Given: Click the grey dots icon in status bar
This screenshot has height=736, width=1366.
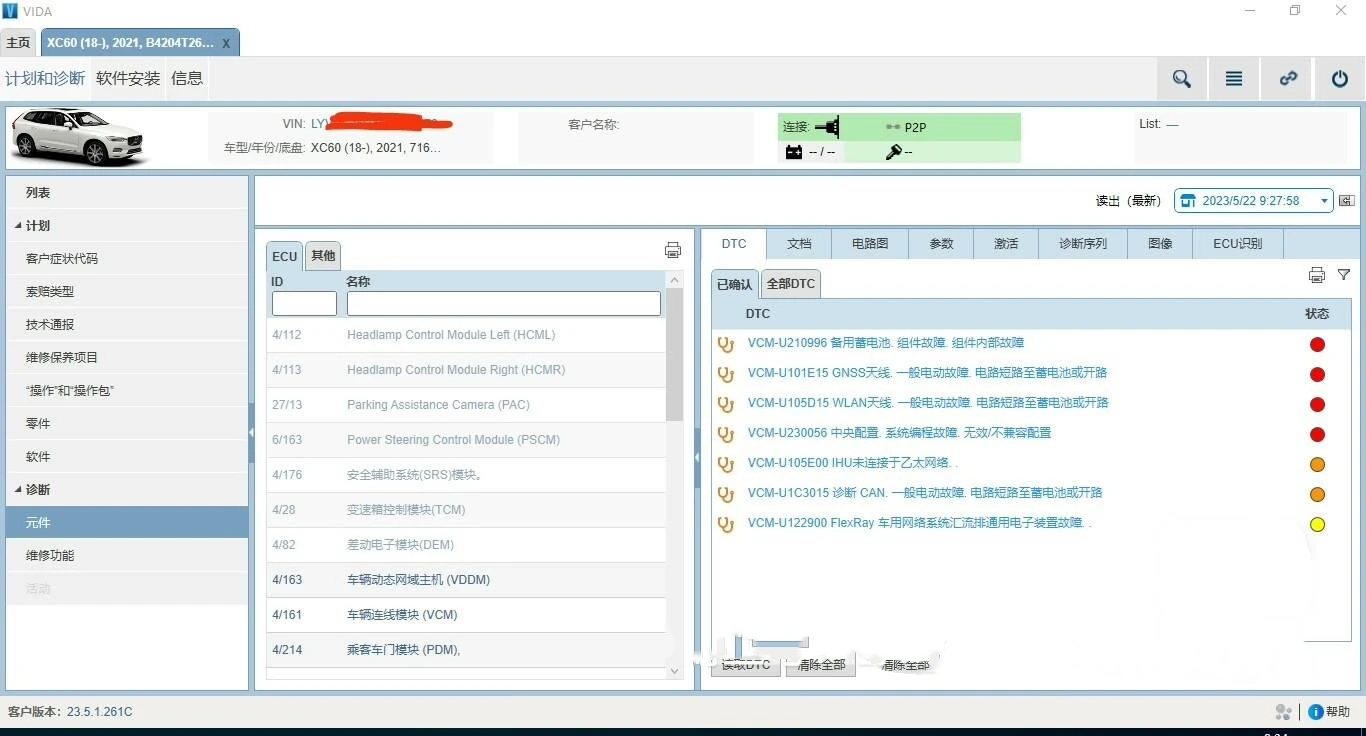Looking at the screenshot, I should pyautogui.click(x=1284, y=712).
